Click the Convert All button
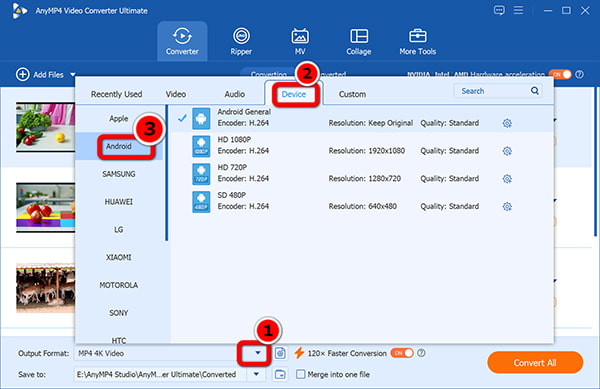Viewport: 600px width, 389px height. click(x=535, y=363)
